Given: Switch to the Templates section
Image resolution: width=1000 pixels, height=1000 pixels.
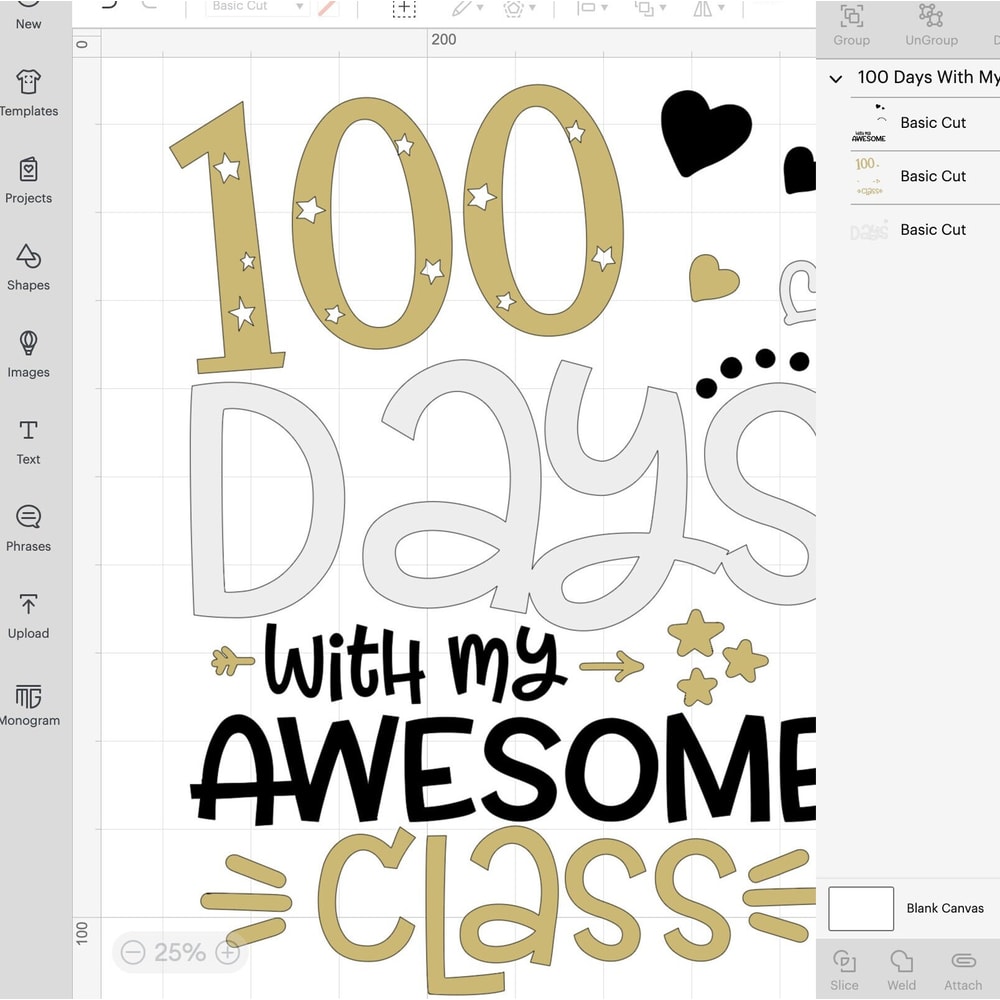Looking at the screenshot, I should pos(28,95).
